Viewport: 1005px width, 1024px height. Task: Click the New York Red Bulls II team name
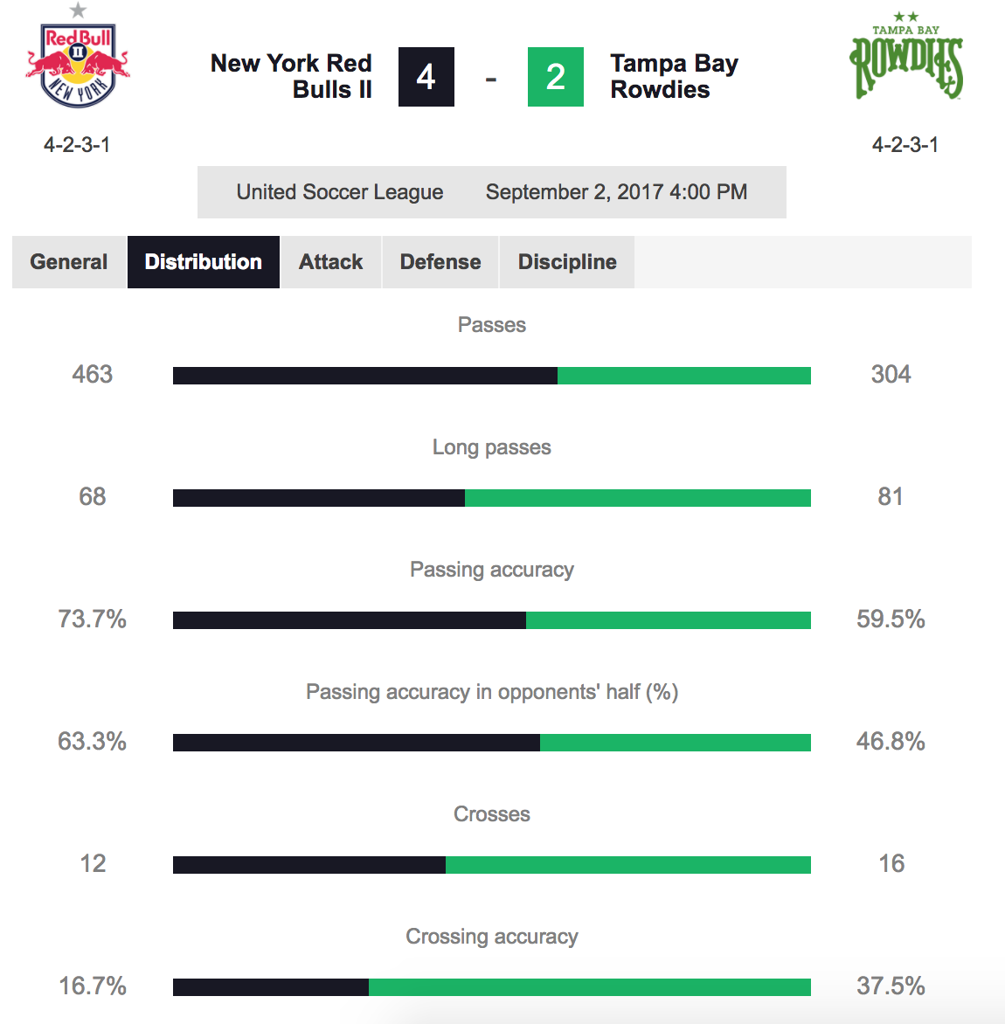point(291,76)
